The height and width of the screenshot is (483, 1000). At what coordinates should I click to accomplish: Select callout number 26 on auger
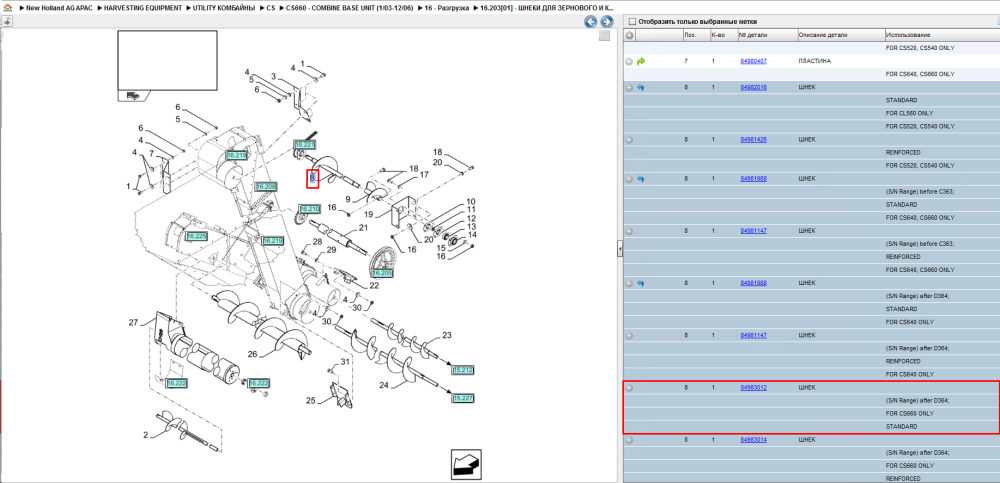[252, 354]
